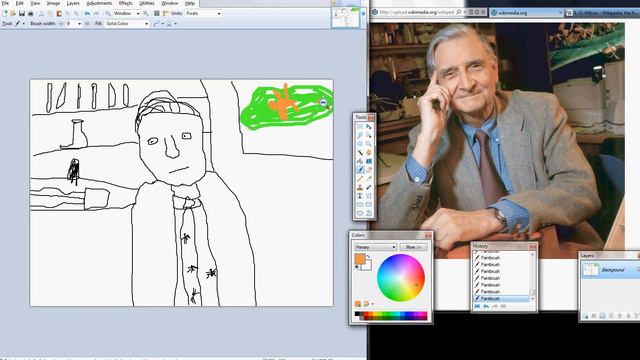This screenshot has height=360, width=640.
Task: Click the white secondary color swatch
Action: pyautogui.click(x=367, y=266)
